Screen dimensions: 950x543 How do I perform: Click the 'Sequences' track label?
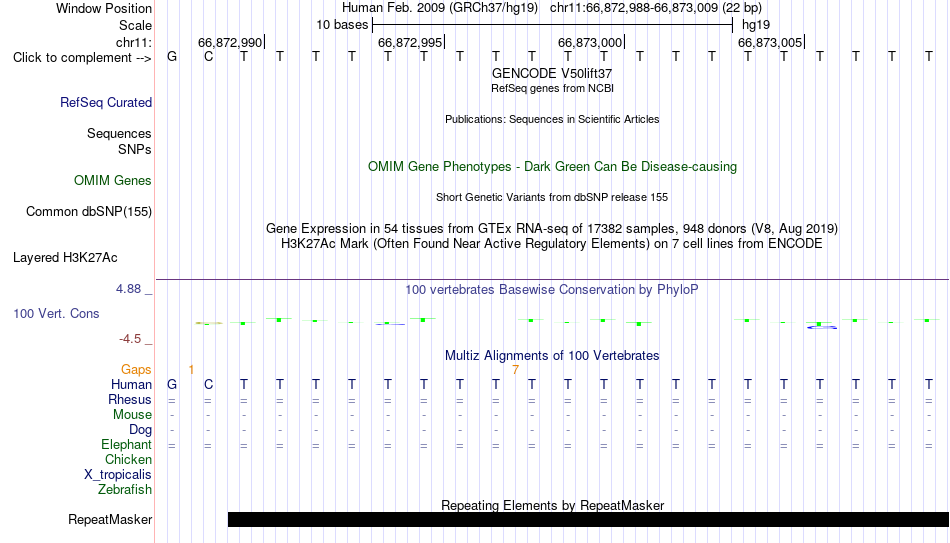[119, 133]
